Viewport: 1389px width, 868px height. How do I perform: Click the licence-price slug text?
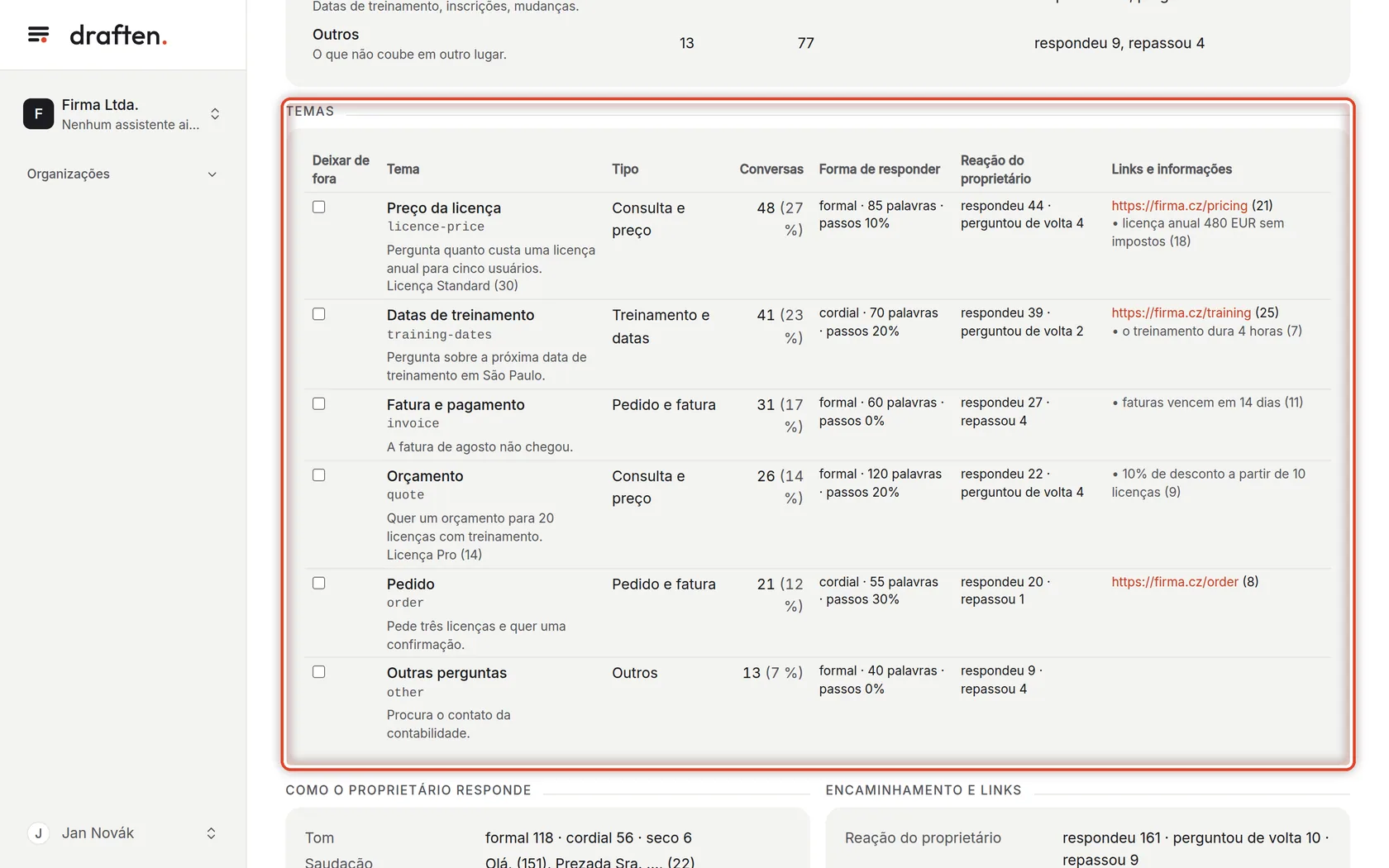(x=436, y=227)
